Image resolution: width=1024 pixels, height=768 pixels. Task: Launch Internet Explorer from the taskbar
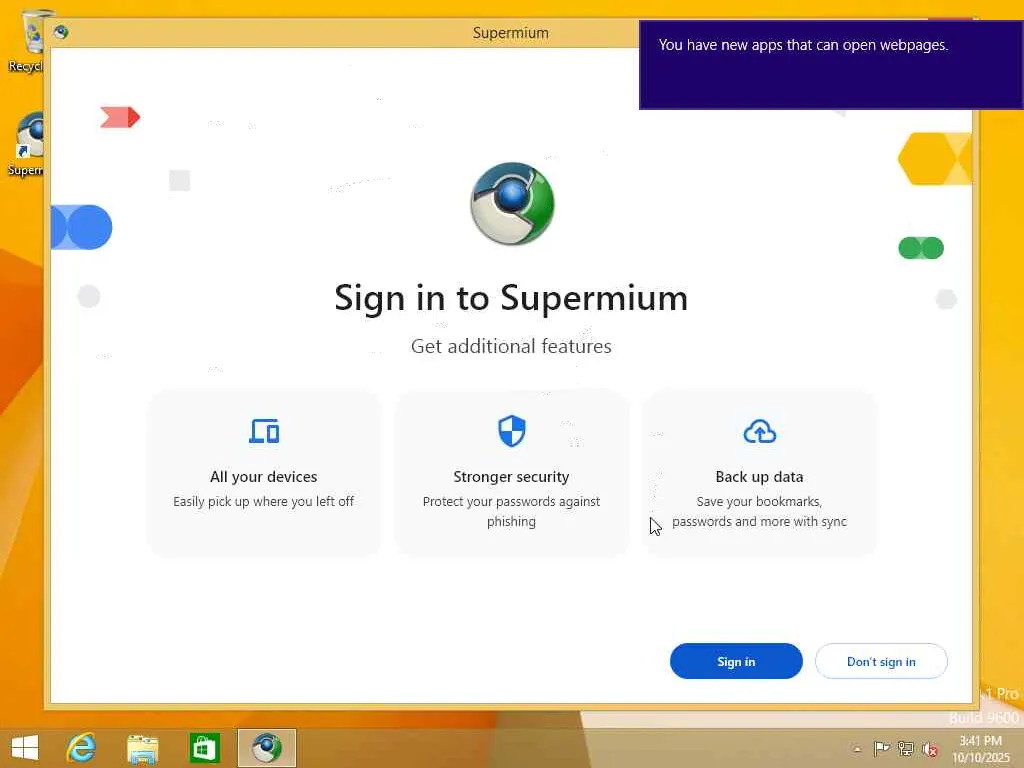tap(82, 748)
